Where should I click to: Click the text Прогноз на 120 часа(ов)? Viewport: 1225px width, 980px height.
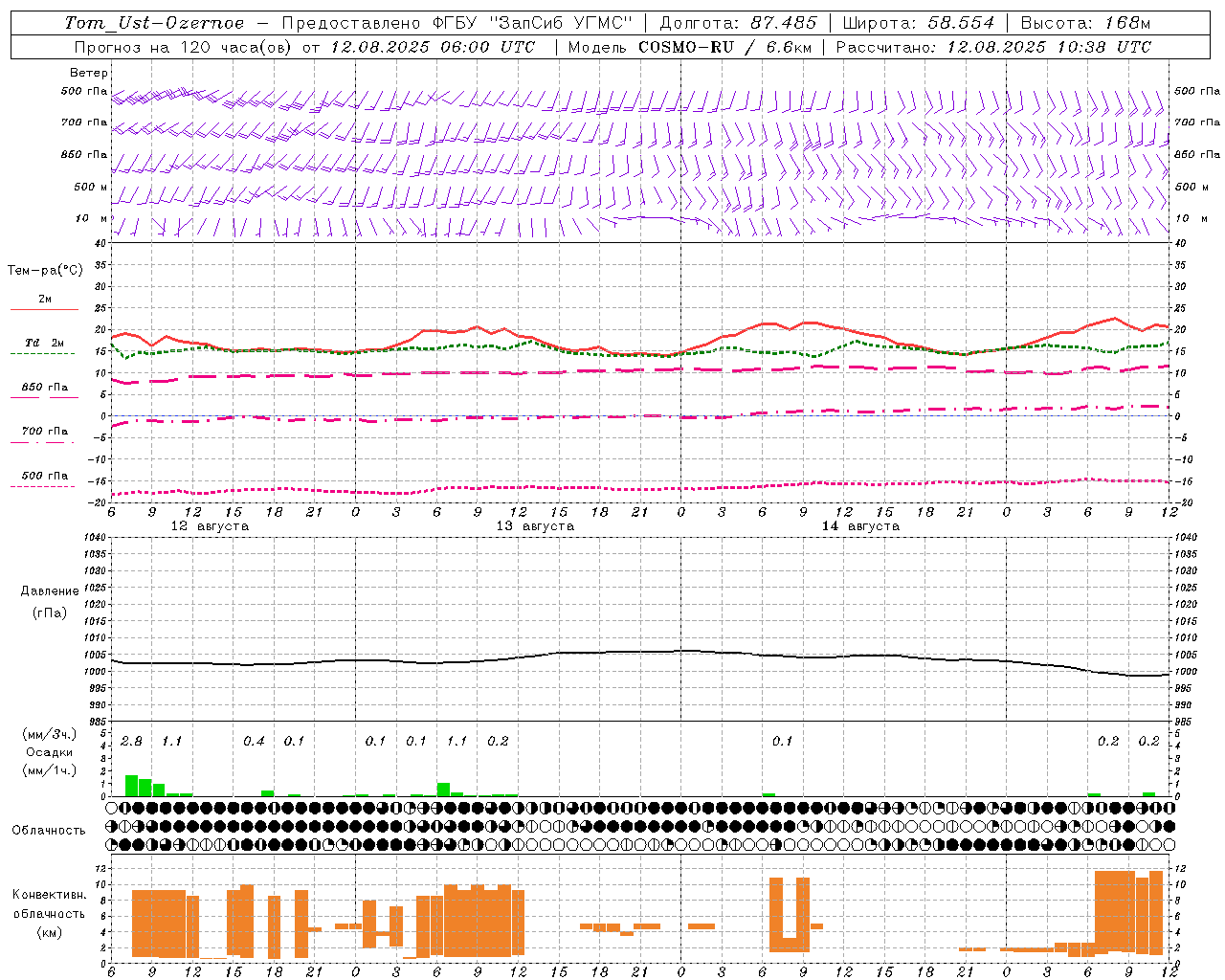click(184, 47)
